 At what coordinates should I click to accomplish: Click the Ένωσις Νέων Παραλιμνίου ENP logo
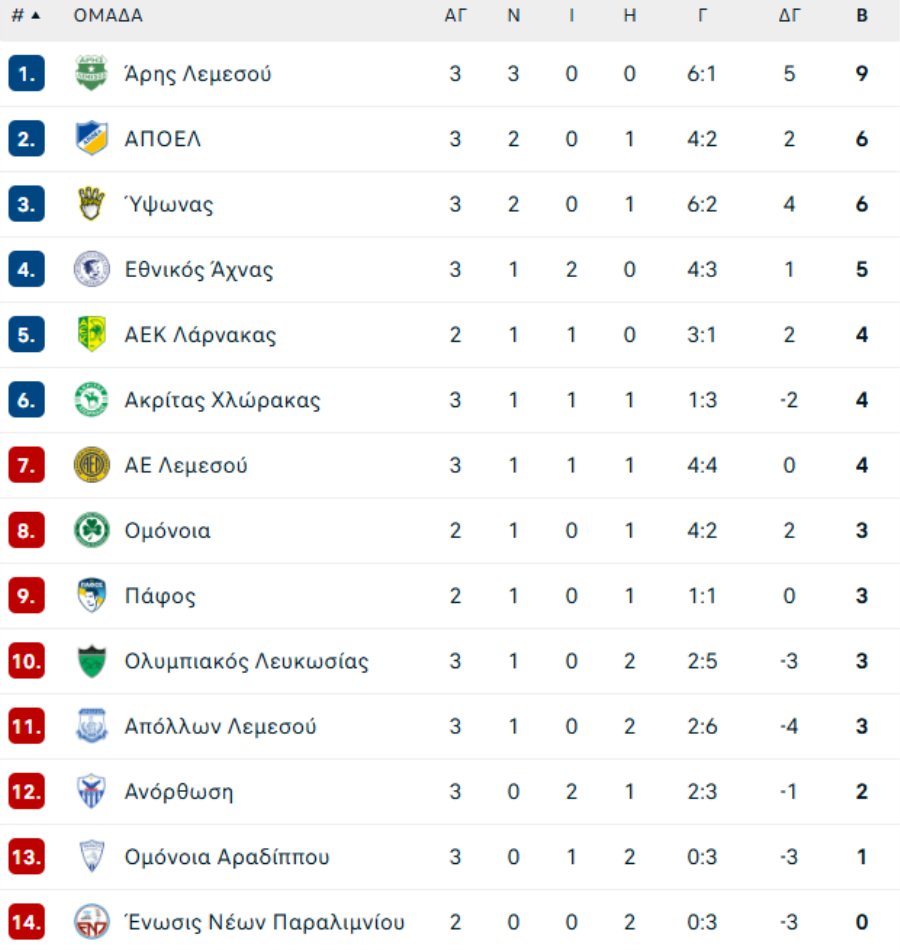pos(92,922)
